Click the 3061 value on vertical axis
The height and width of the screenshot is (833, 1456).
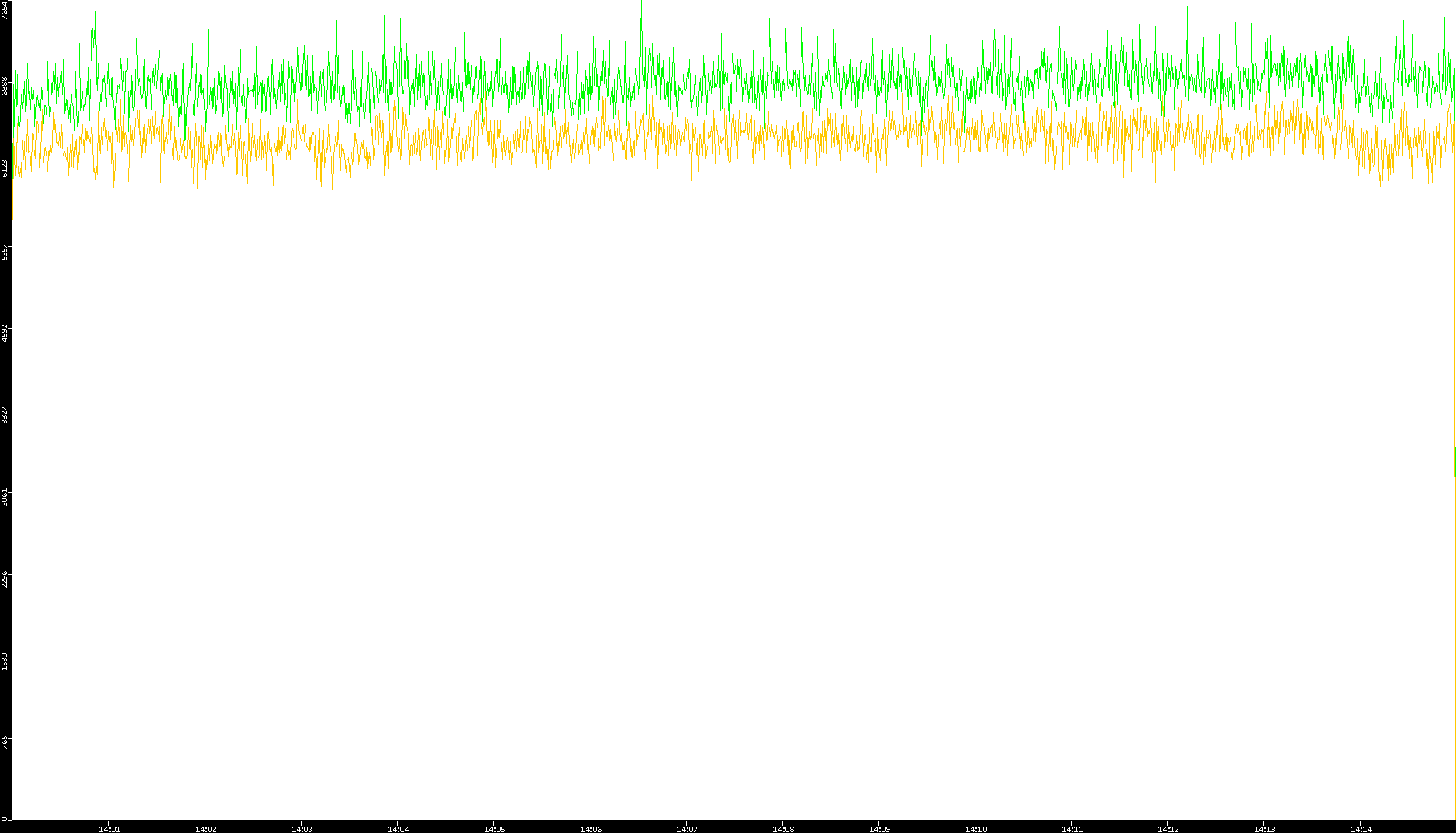pyautogui.click(x=6, y=495)
